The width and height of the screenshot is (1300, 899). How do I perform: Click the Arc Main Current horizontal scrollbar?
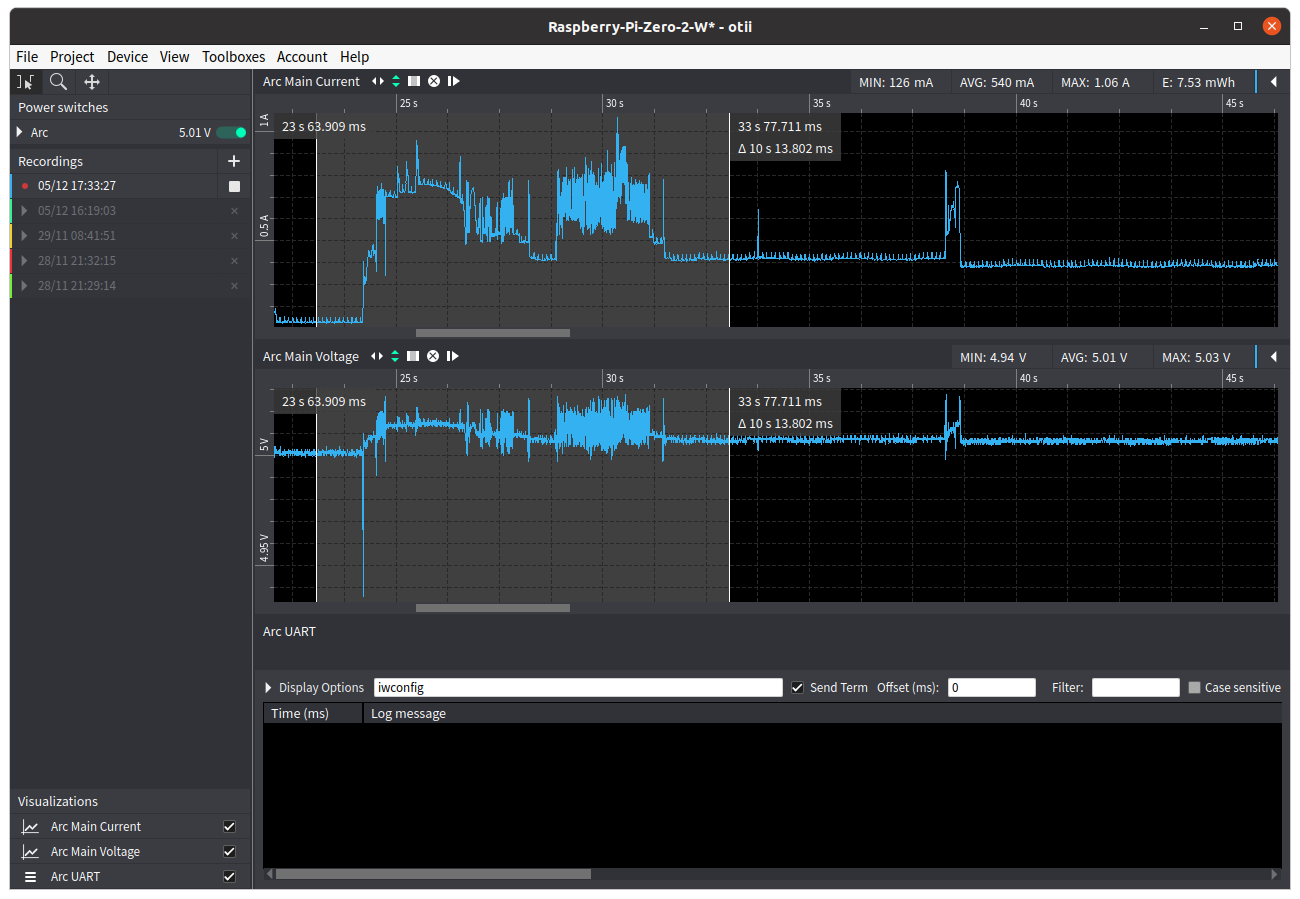tap(493, 333)
